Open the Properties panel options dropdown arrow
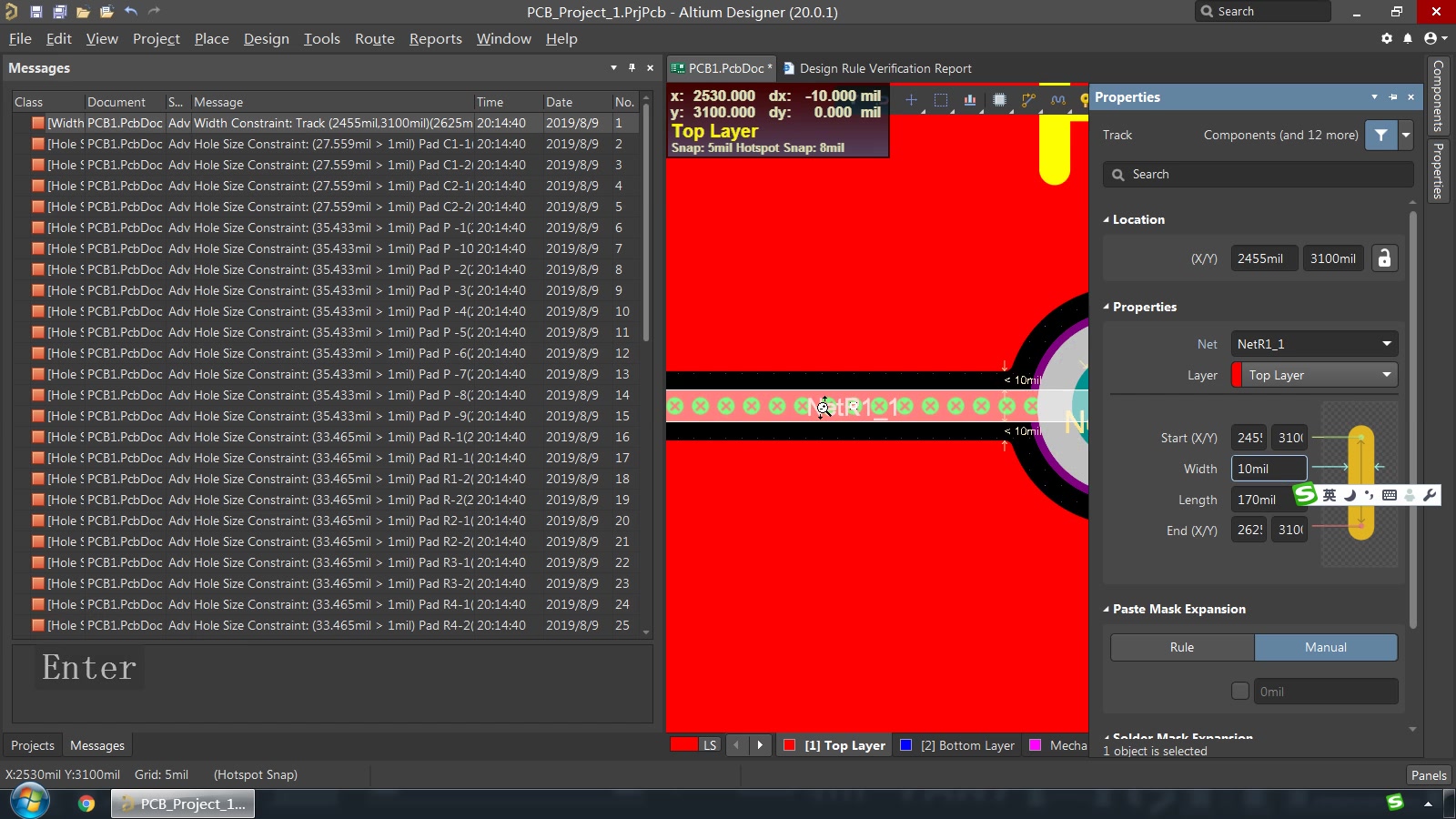 1374,97
